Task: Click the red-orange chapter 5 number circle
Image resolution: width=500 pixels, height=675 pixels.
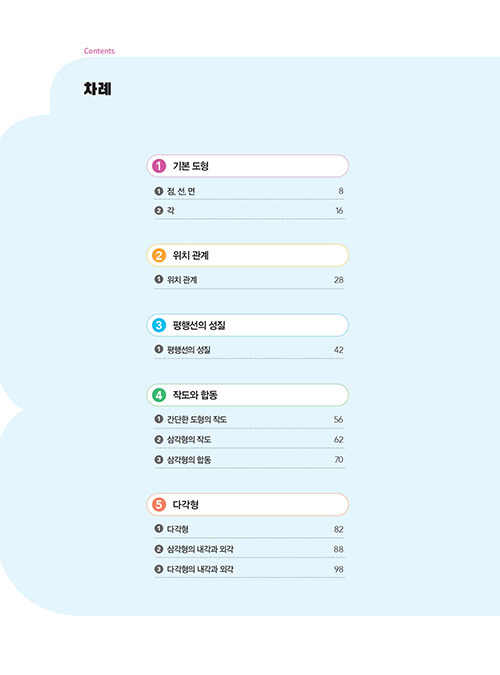Action: click(159, 504)
